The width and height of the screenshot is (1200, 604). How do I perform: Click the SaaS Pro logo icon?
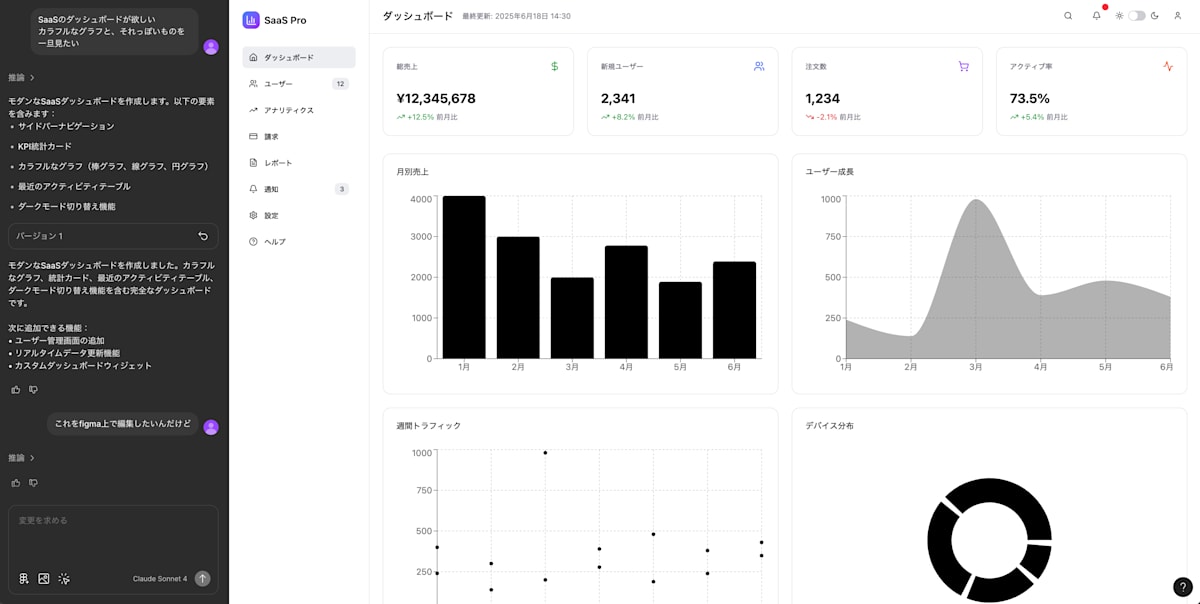pos(251,20)
